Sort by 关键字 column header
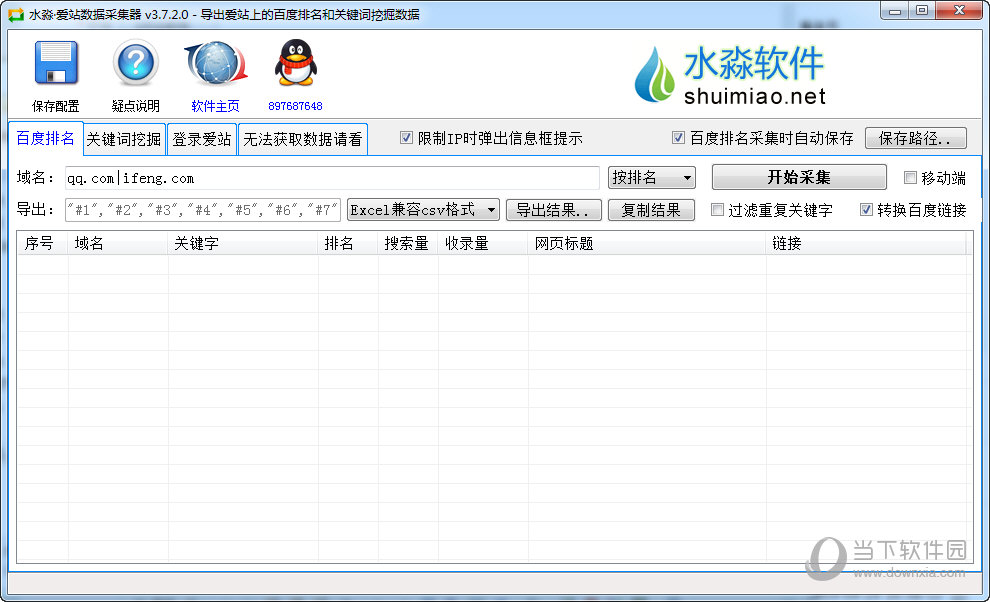The image size is (990, 602). (243, 244)
